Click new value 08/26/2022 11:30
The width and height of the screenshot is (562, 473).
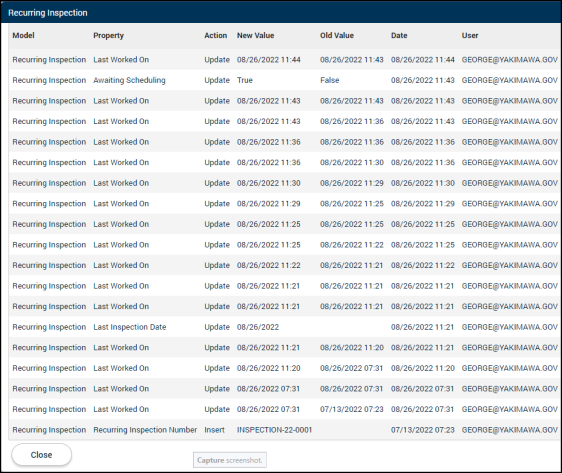pyautogui.click(x=269, y=183)
